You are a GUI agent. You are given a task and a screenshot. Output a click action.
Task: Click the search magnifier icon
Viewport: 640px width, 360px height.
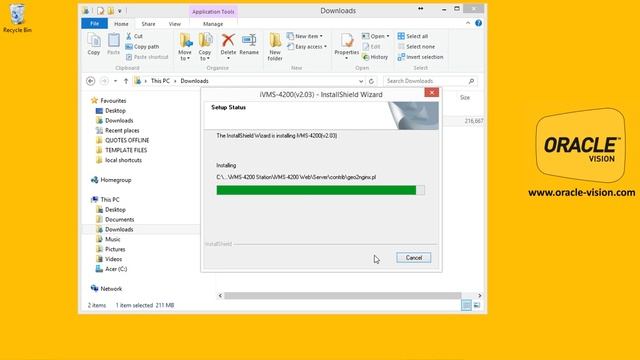click(x=471, y=81)
